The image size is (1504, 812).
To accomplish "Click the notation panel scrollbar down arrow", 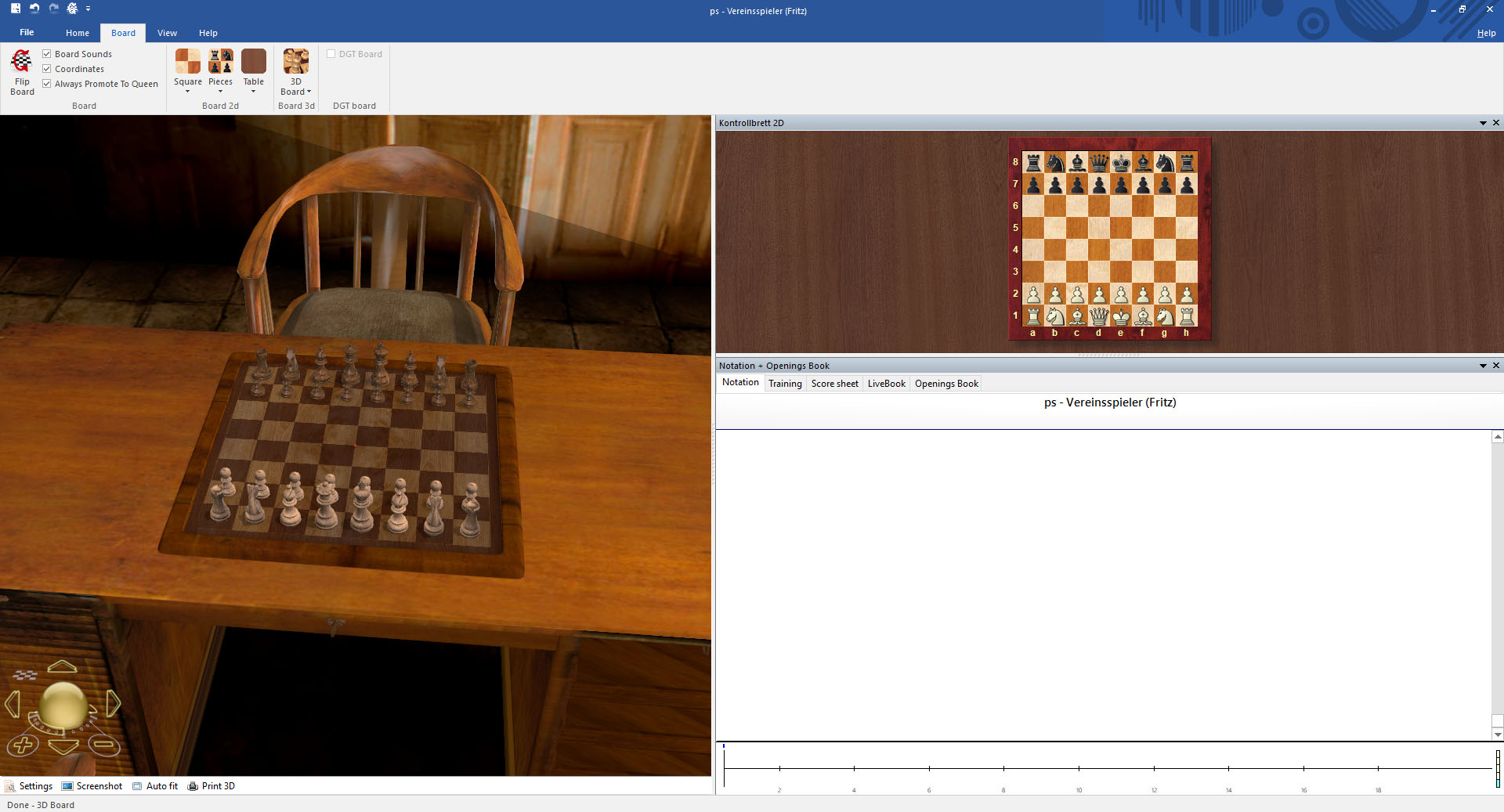I will [1496, 735].
